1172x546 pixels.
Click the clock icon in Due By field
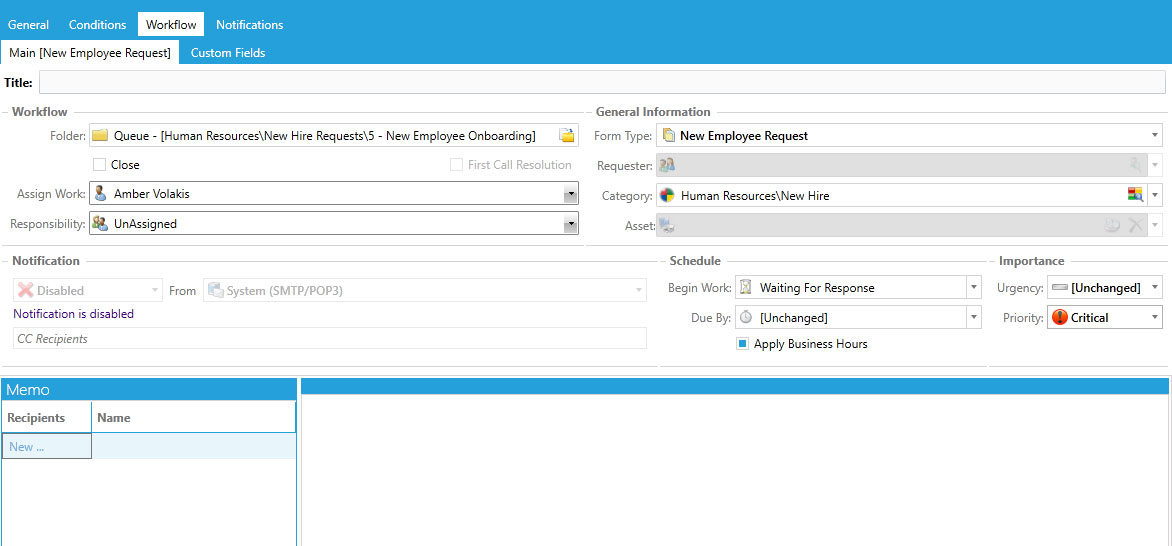(746, 318)
